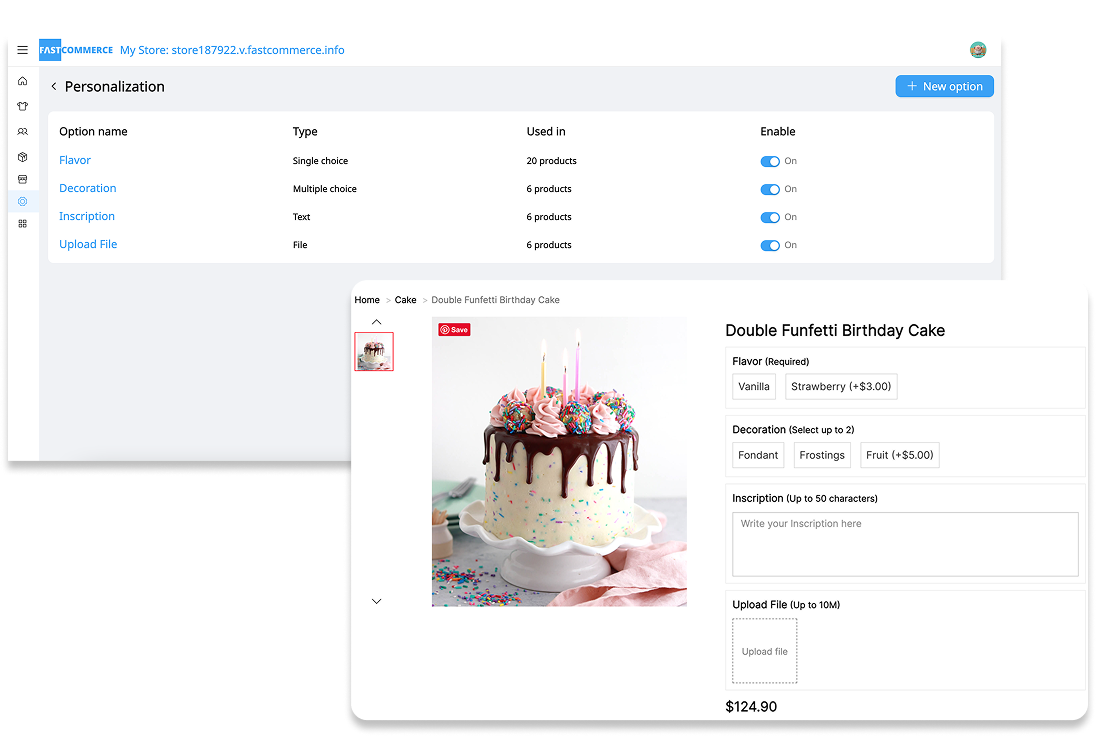Screen dimensions: 1096x736
Task: Turn off the Decoration option toggle
Action: pyautogui.click(x=770, y=189)
